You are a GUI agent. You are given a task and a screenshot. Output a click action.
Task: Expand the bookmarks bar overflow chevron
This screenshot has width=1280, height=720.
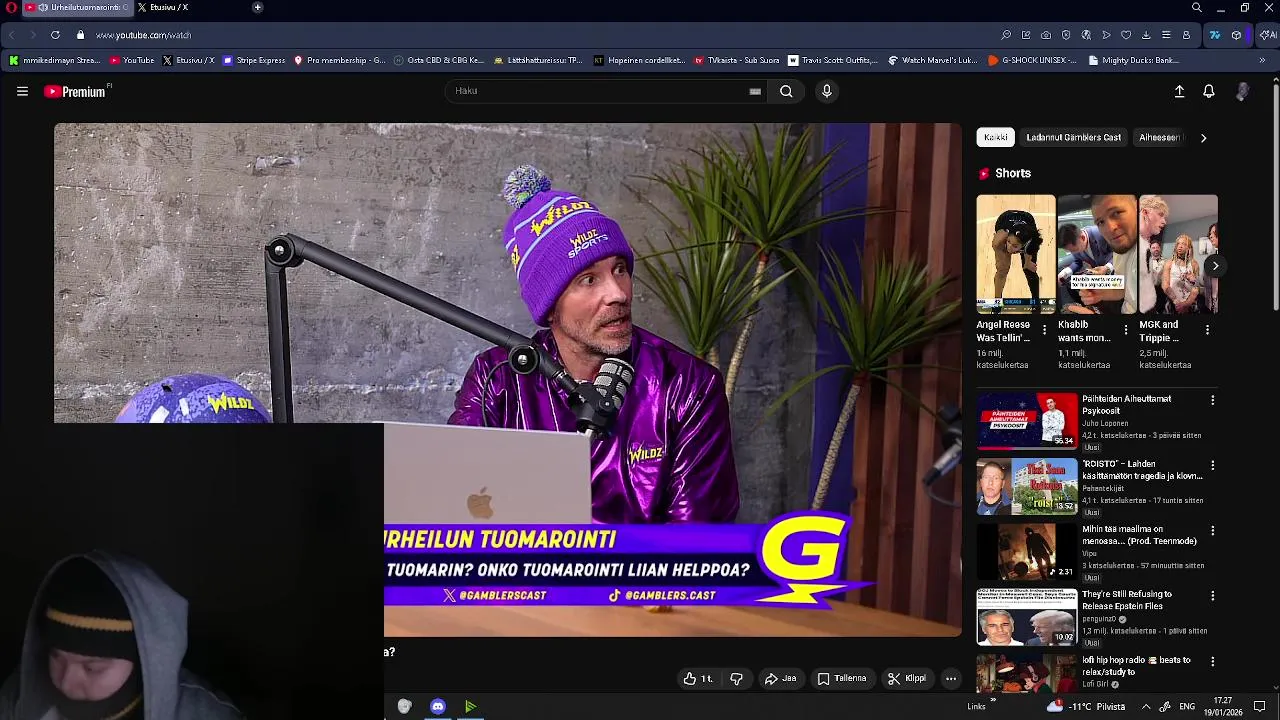1262,60
